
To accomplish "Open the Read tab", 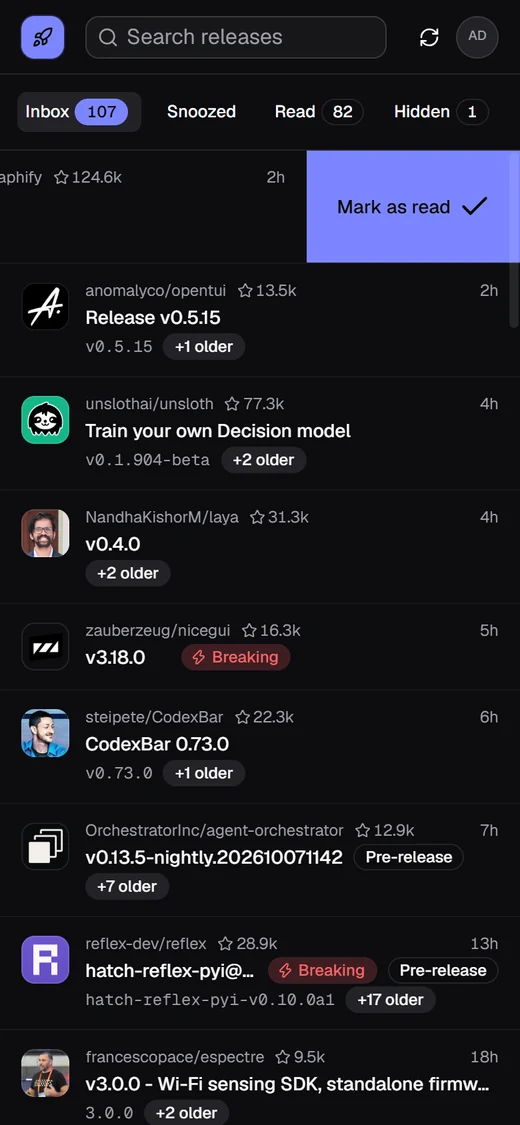I will 319,112.
